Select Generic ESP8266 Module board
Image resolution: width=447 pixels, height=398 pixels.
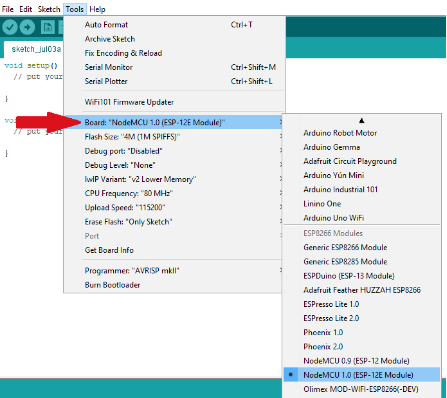(362, 247)
